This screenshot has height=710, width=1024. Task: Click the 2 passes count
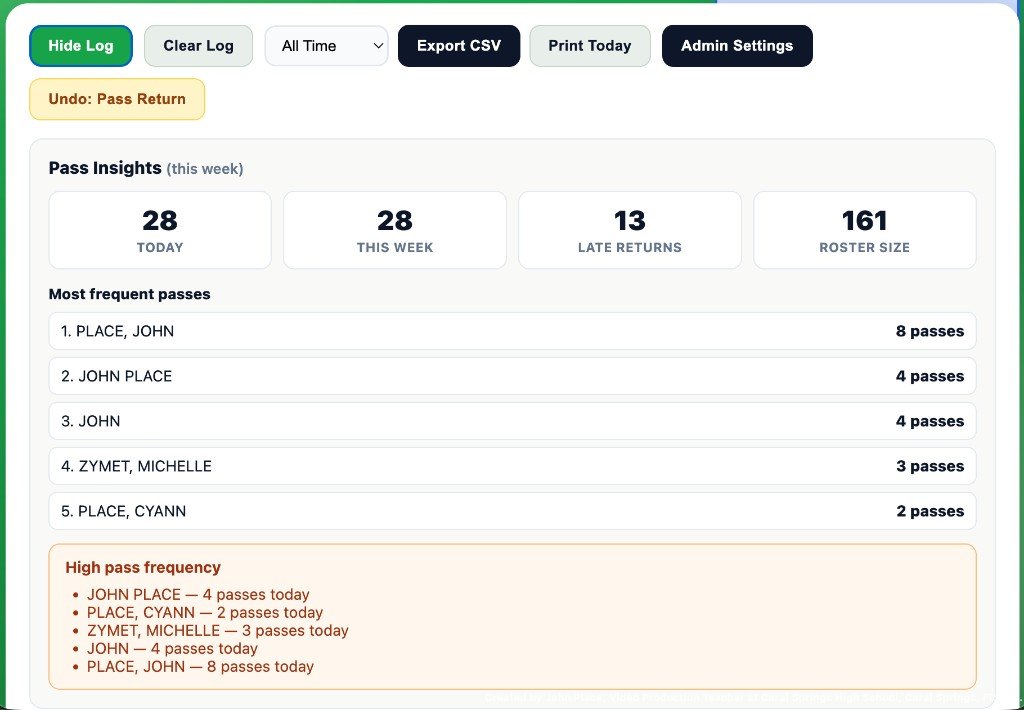[x=930, y=511]
